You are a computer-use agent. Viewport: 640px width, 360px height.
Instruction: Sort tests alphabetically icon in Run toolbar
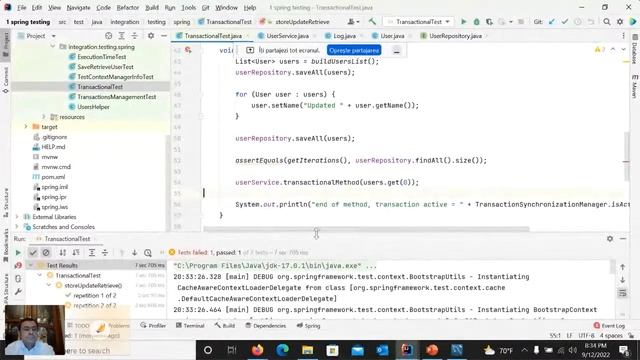[62, 253]
